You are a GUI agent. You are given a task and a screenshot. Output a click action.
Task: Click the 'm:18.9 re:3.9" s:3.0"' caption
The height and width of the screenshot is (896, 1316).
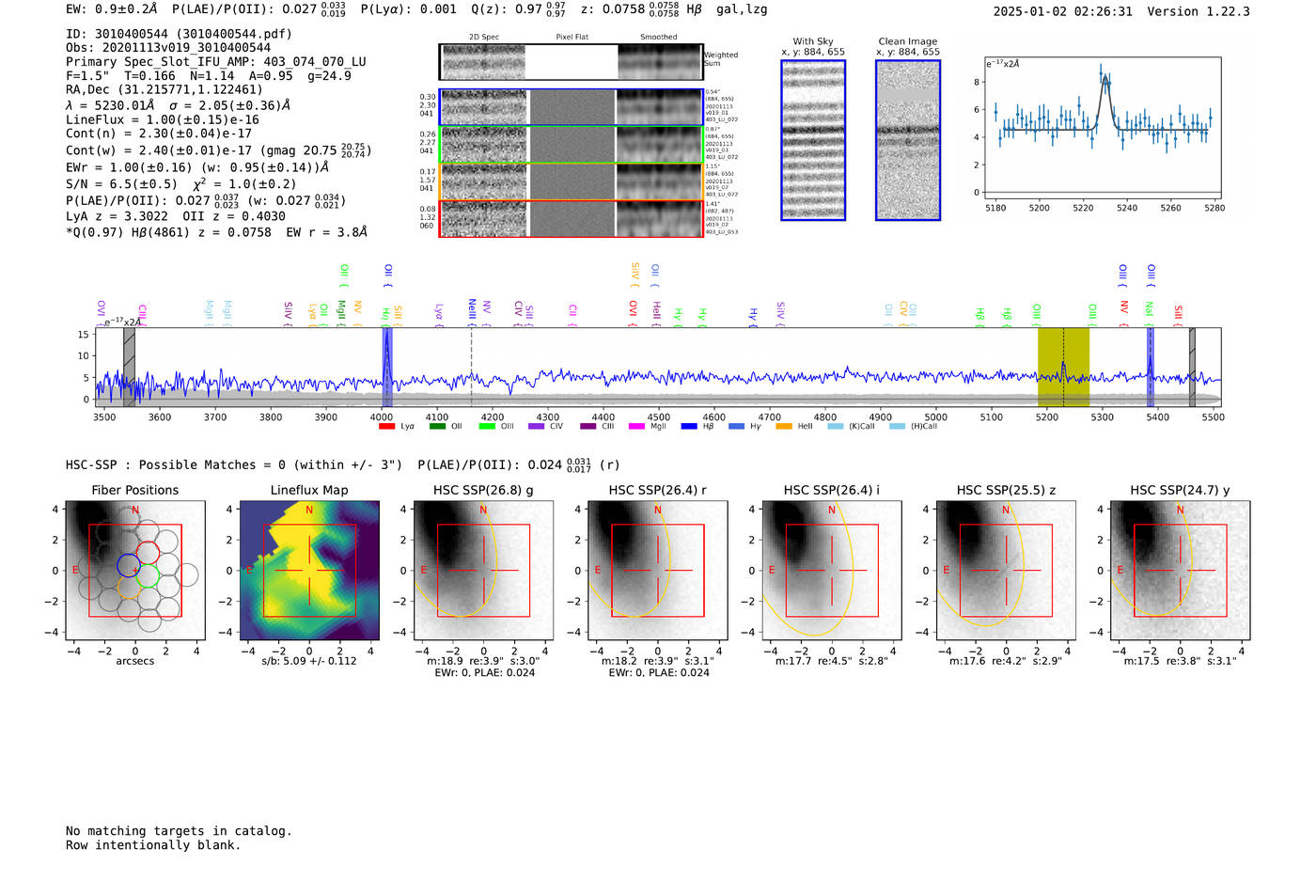coord(483,661)
